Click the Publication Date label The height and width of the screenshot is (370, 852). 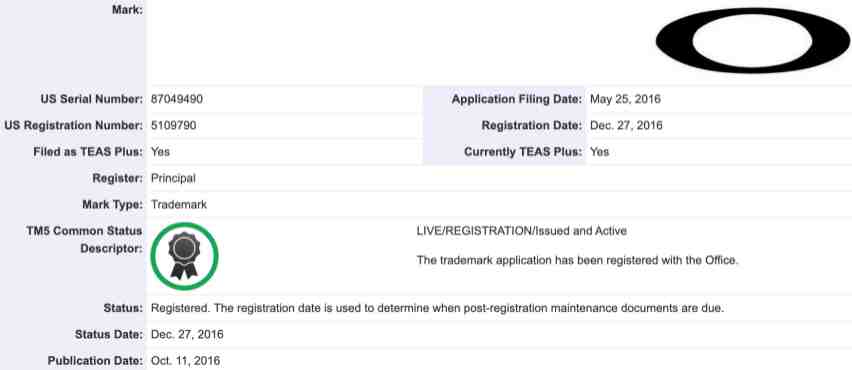(95, 361)
